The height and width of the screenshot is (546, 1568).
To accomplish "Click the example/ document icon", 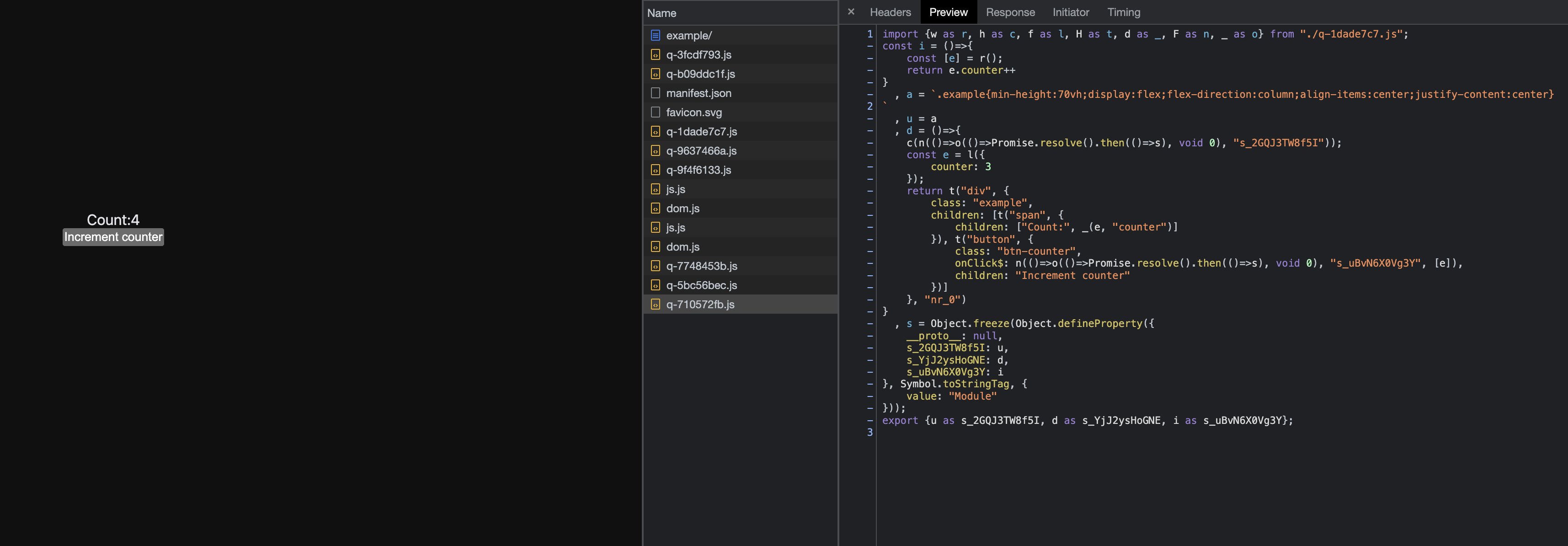I will (655, 35).
